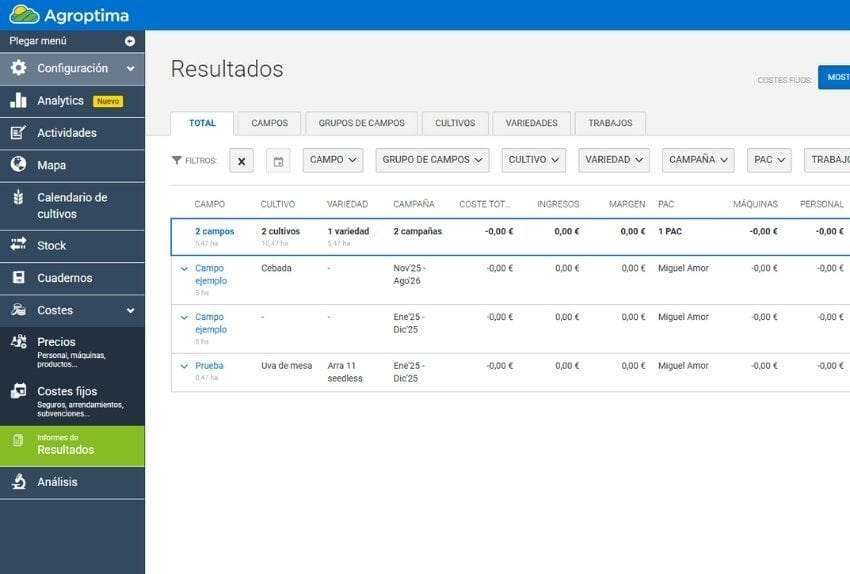850x574 pixels.
Task: Open Stock in the sidebar
Action: click(72, 246)
